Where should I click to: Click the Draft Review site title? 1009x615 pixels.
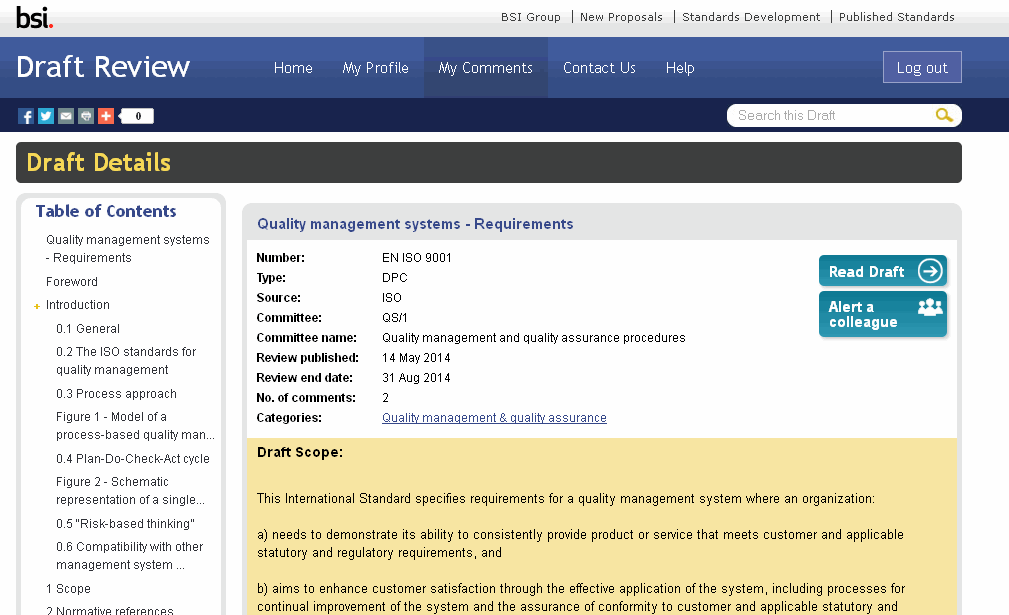pos(103,67)
